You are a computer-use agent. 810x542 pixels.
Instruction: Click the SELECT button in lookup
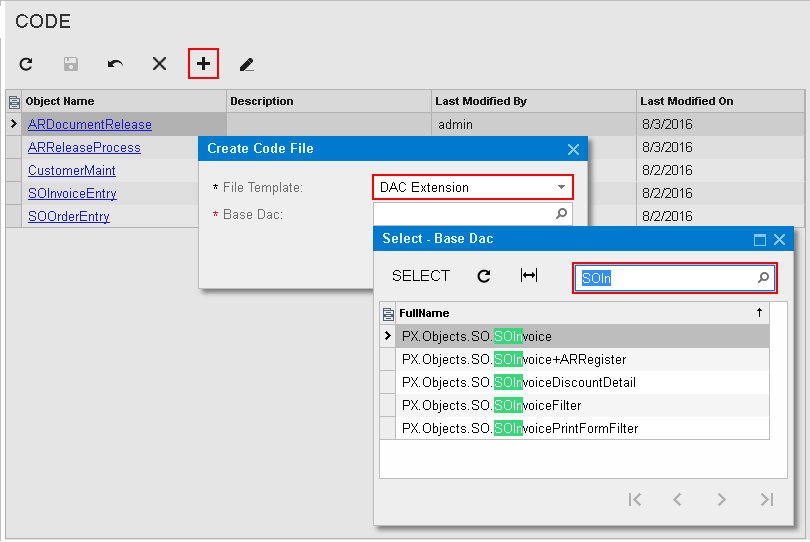(x=421, y=276)
